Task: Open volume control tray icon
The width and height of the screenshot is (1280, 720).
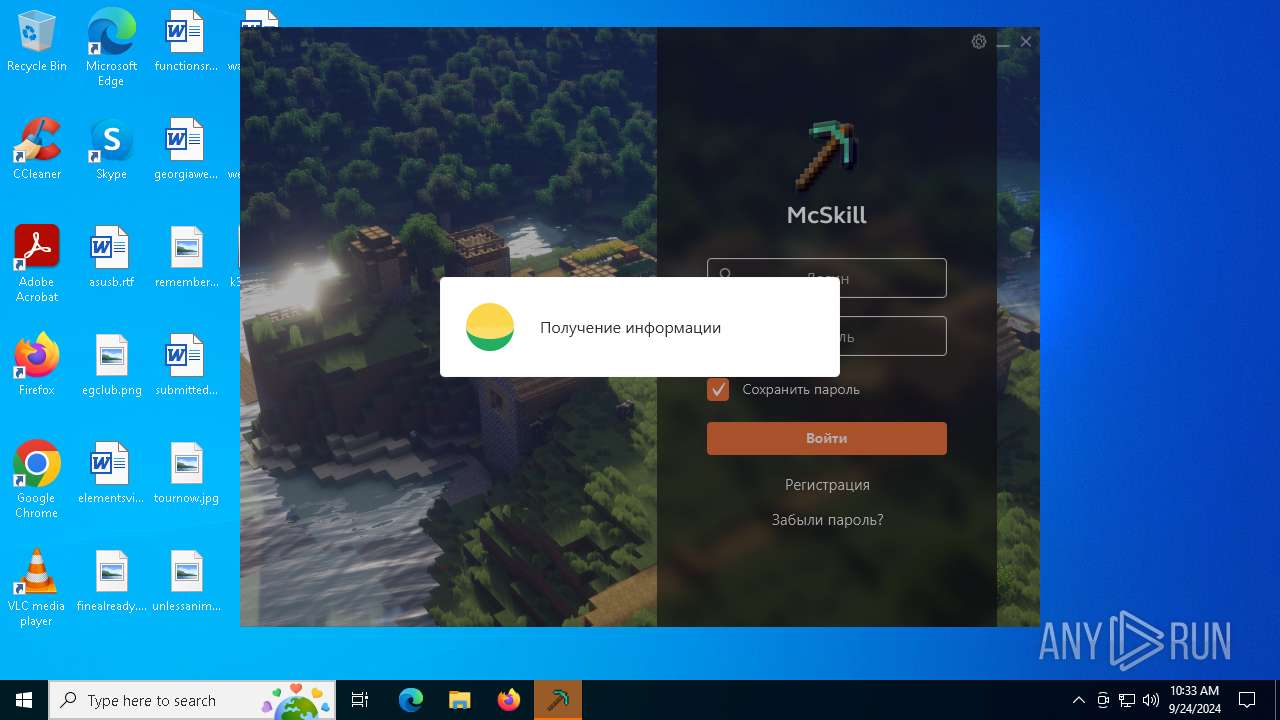Action: (1150, 700)
